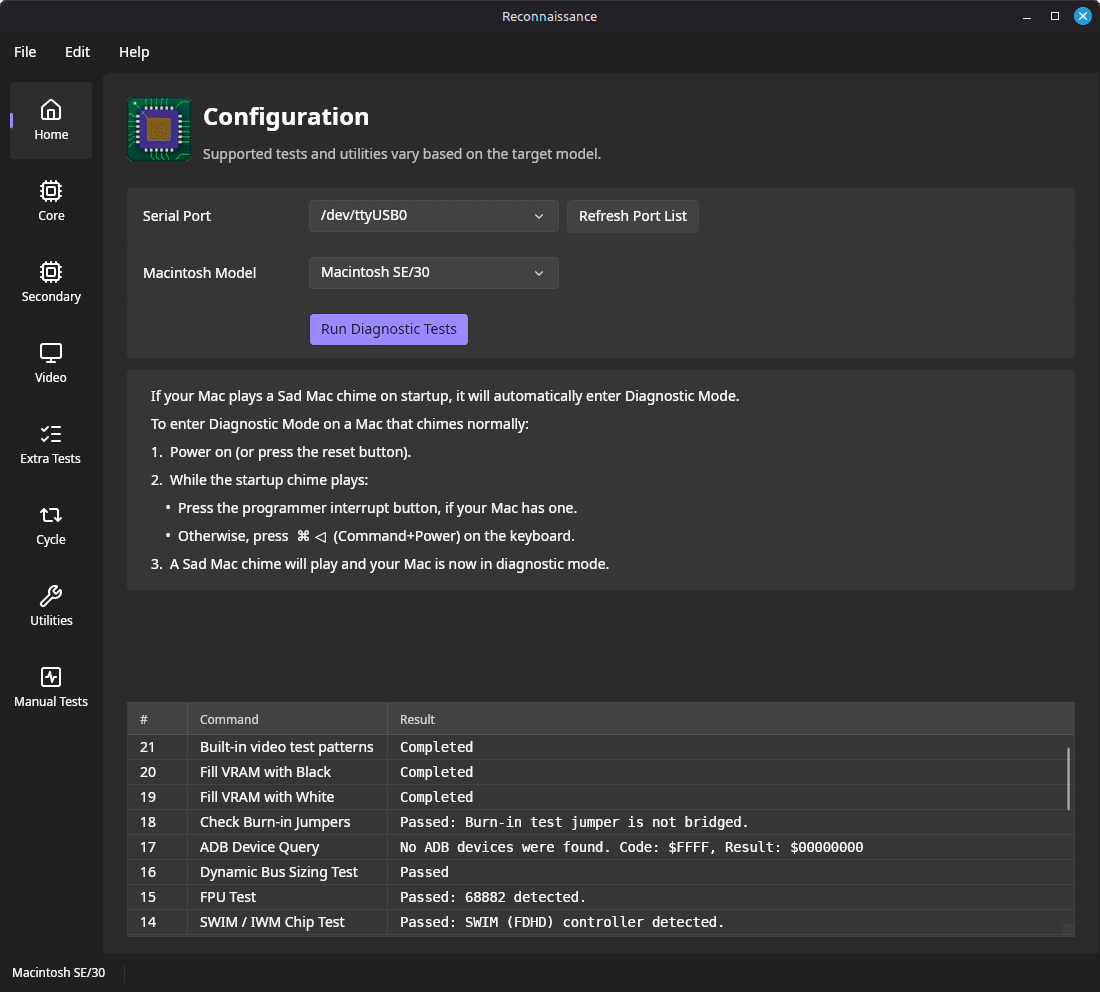Open the Extra Tests checklist icon
The height and width of the screenshot is (992, 1100).
click(51, 444)
